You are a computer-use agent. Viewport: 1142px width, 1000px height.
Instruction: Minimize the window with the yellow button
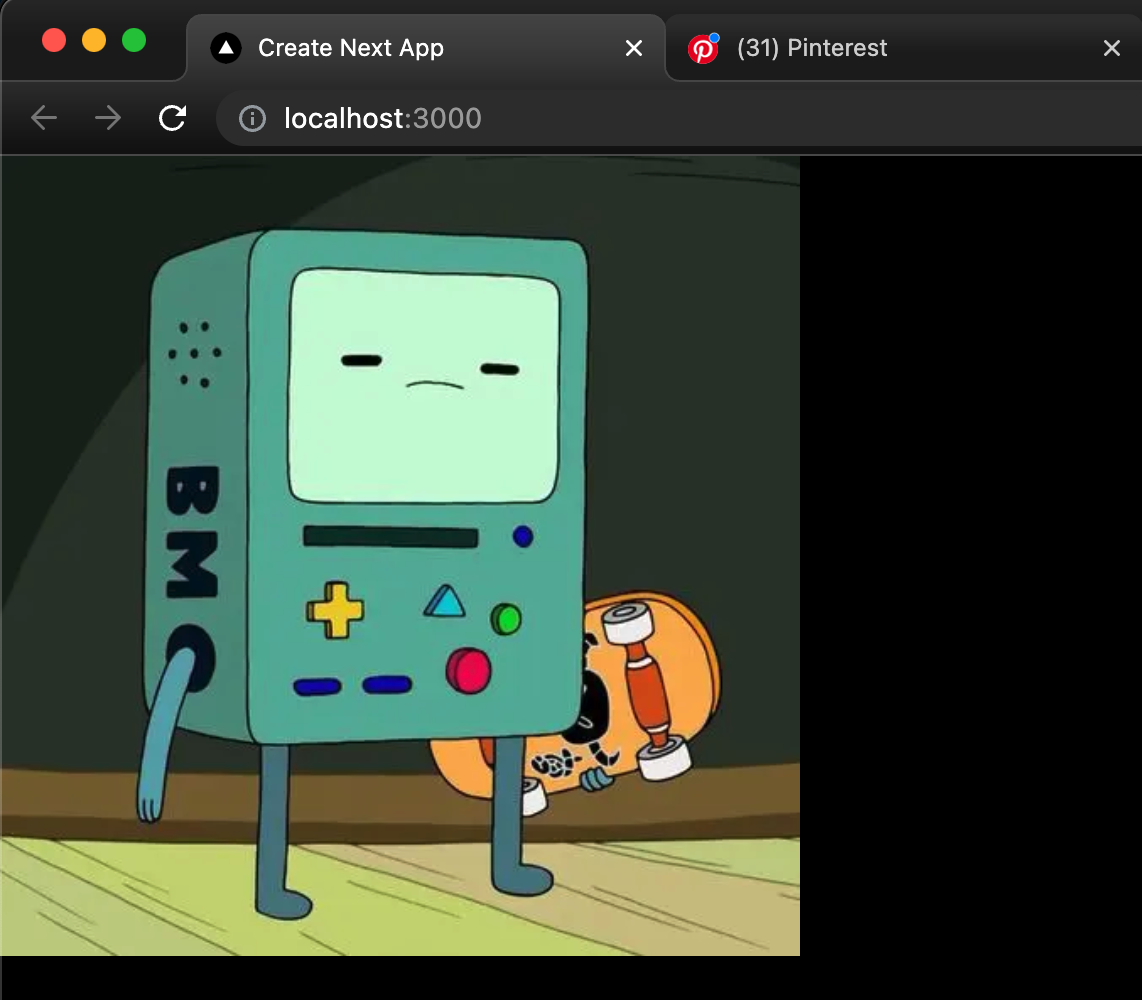(x=94, y=40)
